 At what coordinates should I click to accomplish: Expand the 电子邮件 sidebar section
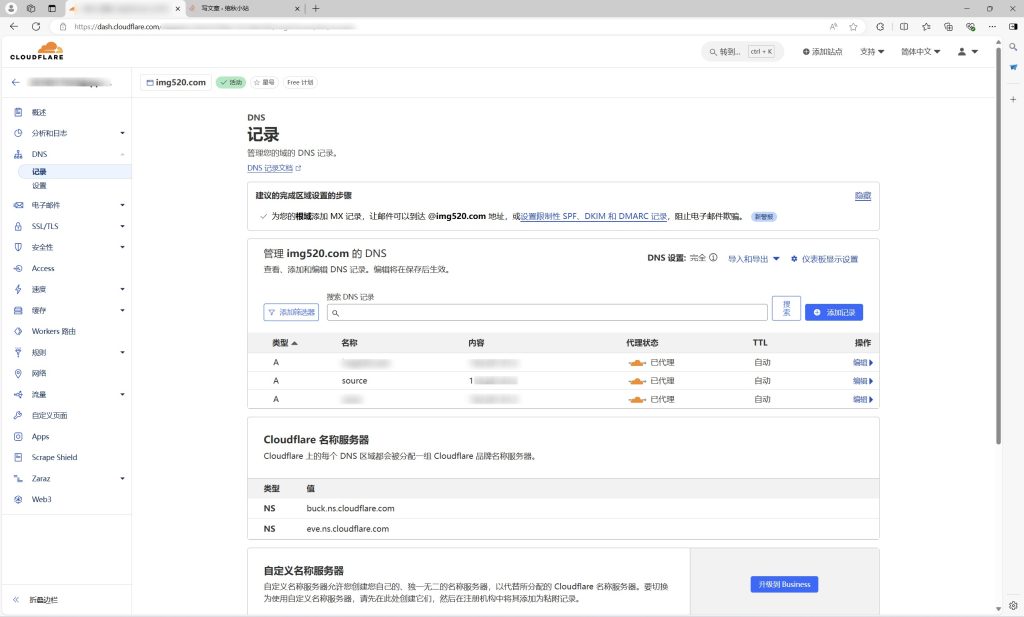pyautogui.click(x=122, y=205)
